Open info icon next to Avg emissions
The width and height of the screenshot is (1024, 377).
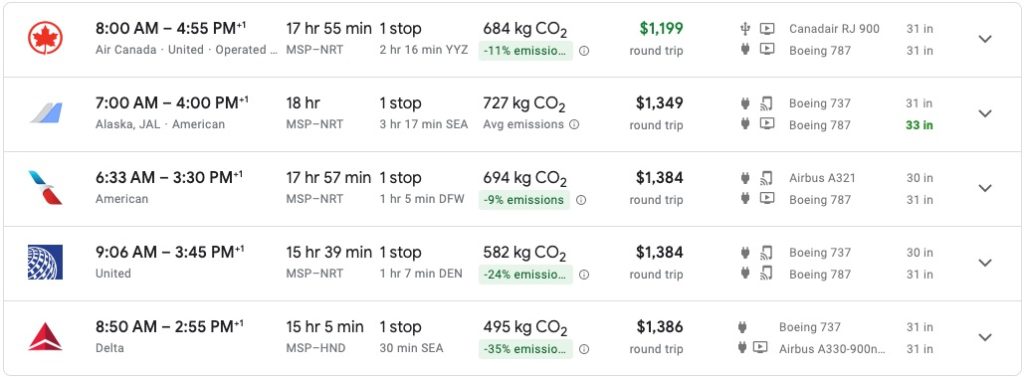point(573,124)
